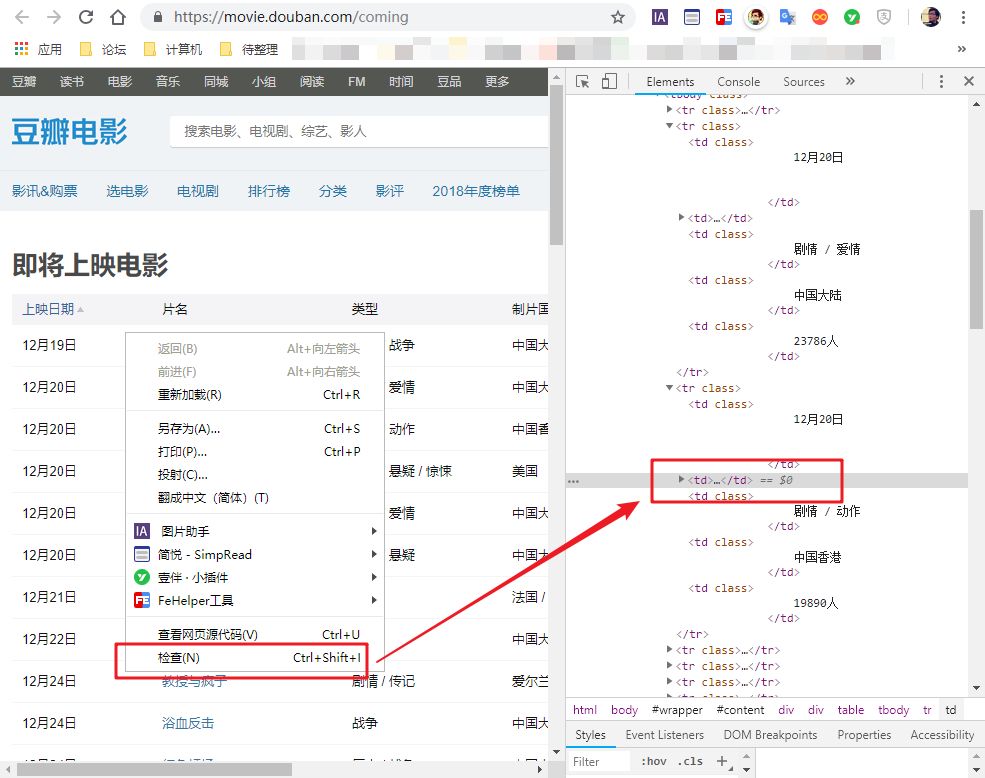985x778 pixels.
Task: Select the Elements tab
Action: coord(670,82)
